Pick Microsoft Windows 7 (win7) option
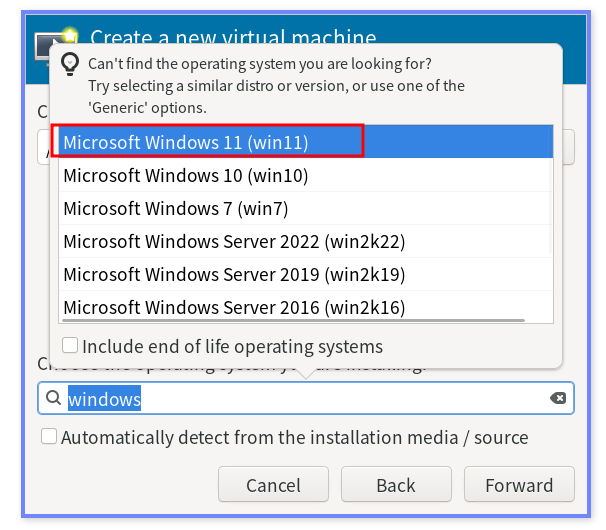Image resolution: width=606 pixels, height=530 pixels. click(x=178, y=209)
